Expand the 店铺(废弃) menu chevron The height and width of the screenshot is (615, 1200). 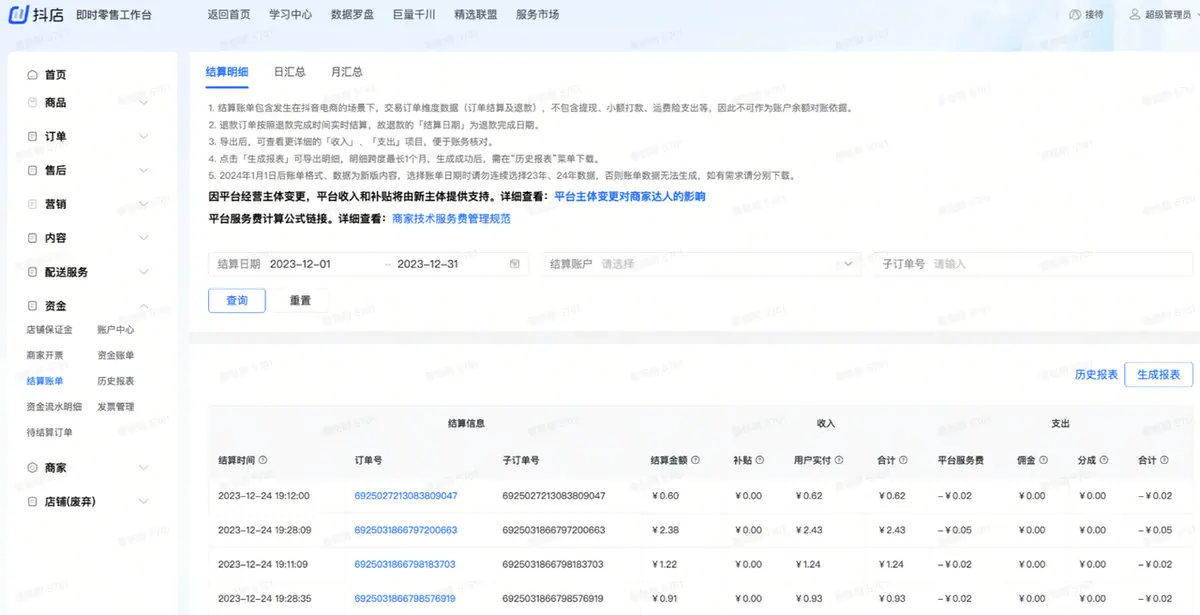click(x=143, y=501)
